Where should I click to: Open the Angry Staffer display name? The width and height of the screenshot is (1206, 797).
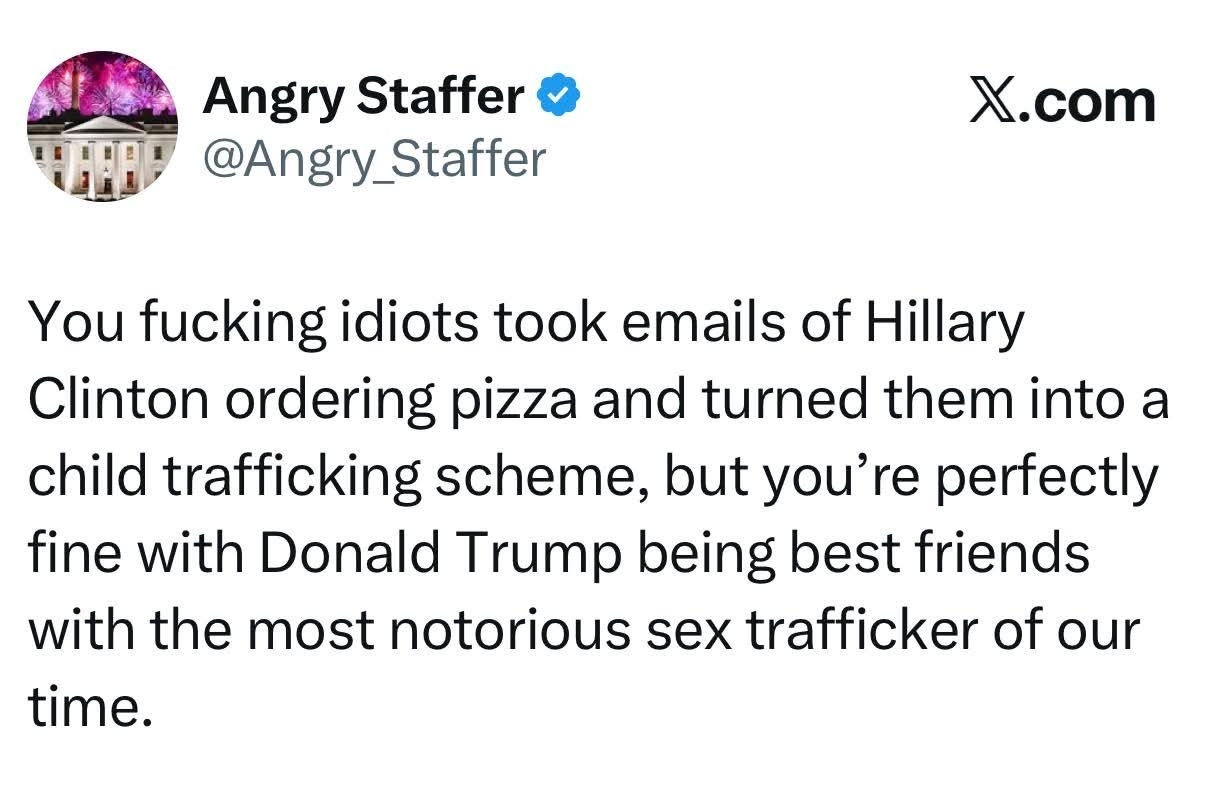tap(363, 98)
